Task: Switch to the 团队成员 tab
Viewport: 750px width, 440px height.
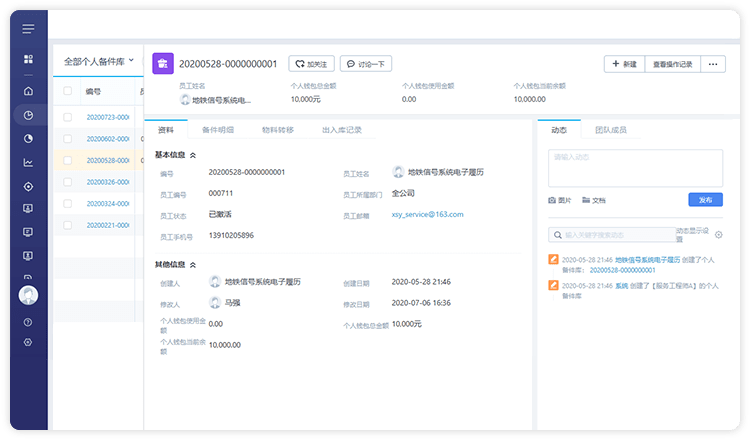Action: point(611,130)
